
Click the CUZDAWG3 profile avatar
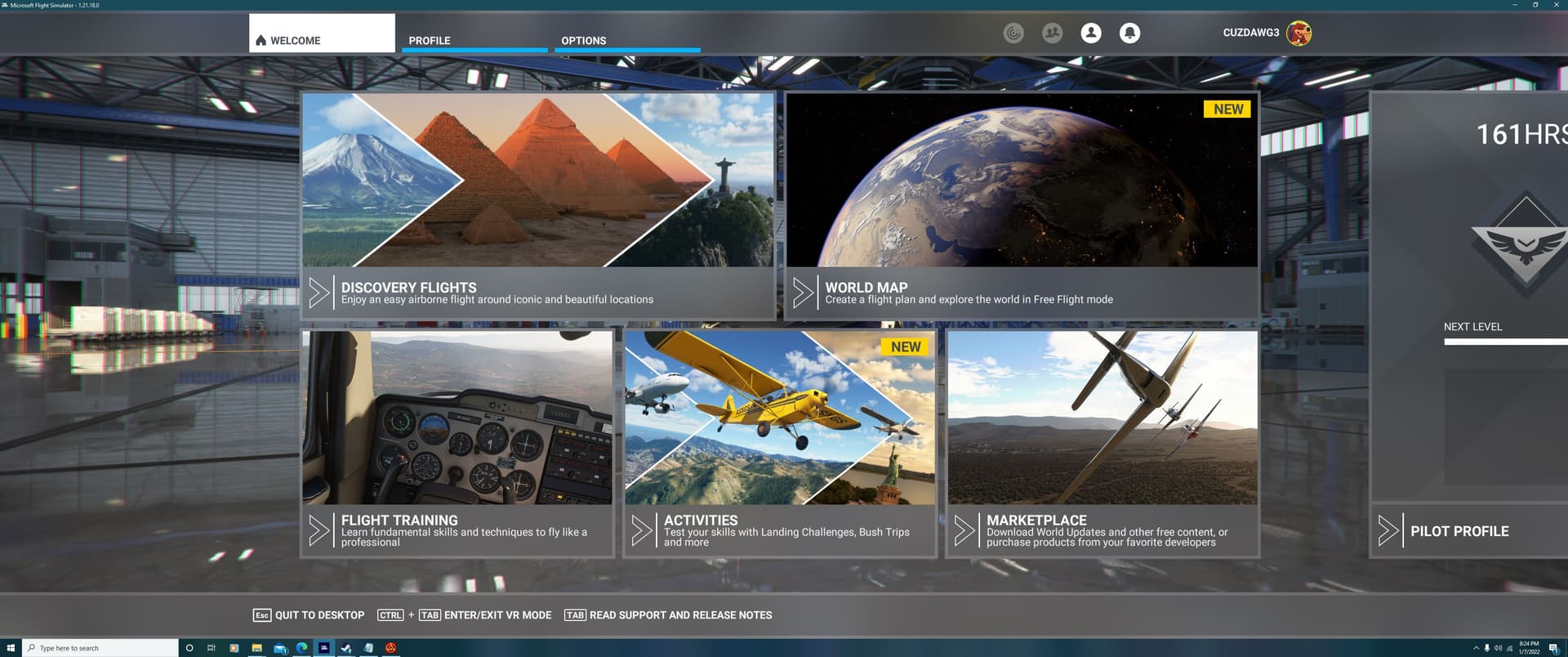[1298, 33]
